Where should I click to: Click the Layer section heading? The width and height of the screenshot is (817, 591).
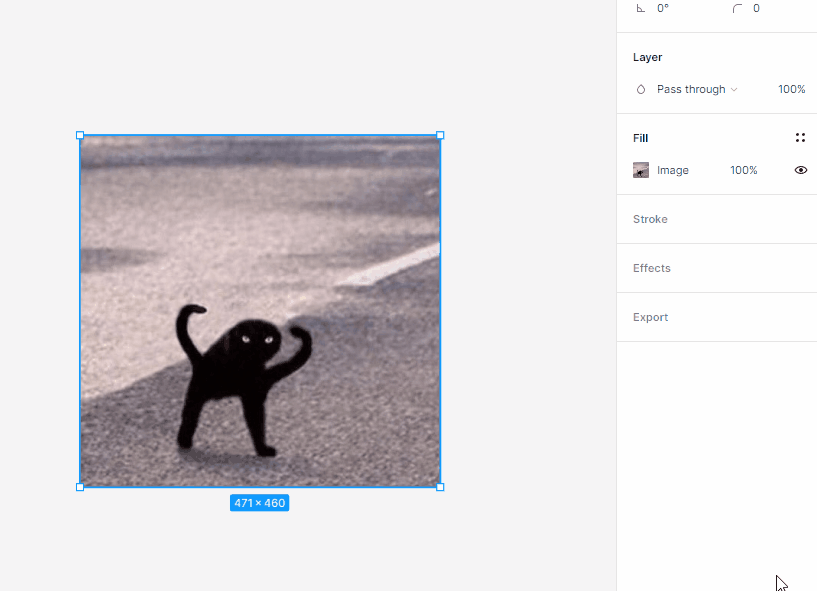[647, 57]
